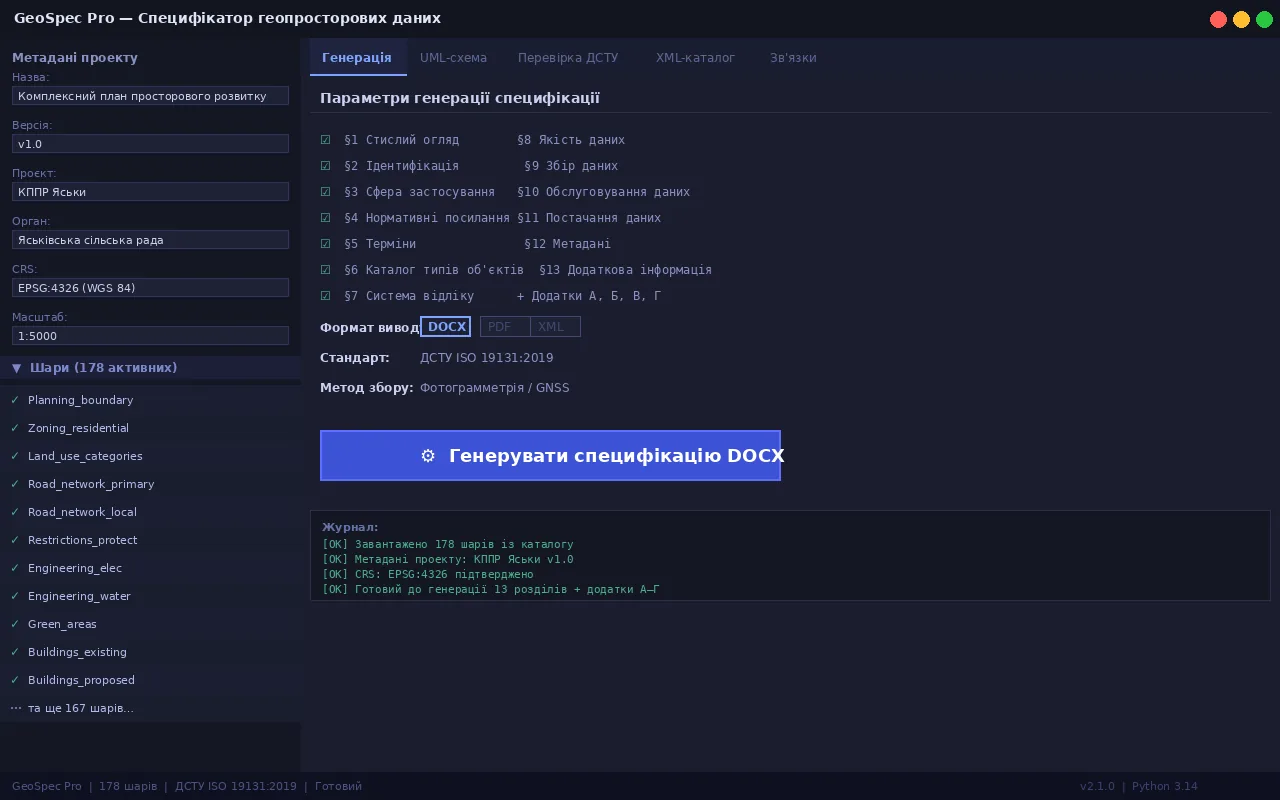This screenshot has height=800, width=1280.
Task: Click the yellow minimize window dot
Action: [1241, 19]
